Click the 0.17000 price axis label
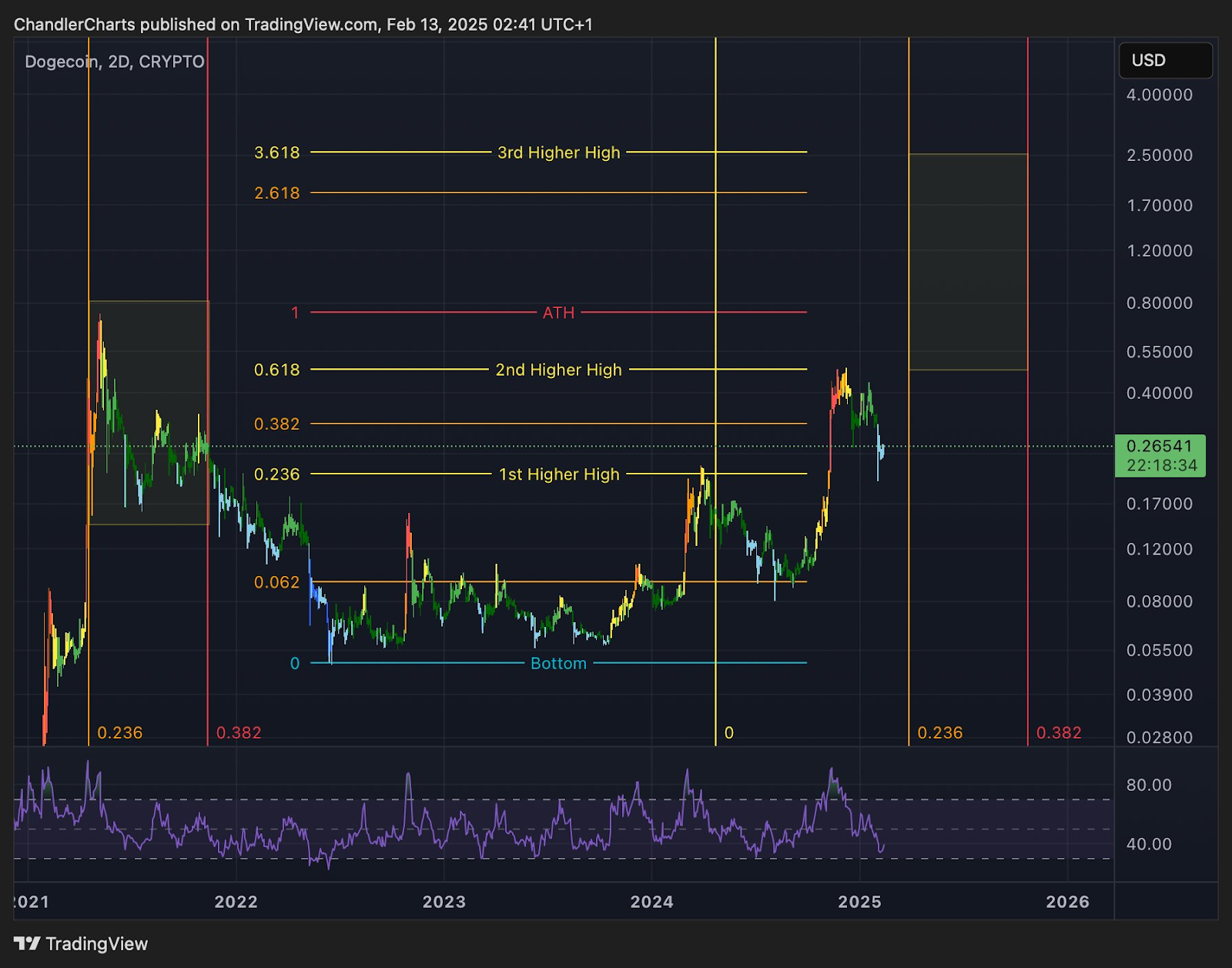Screen dimensions: 1232x968 pos(1160,504)
